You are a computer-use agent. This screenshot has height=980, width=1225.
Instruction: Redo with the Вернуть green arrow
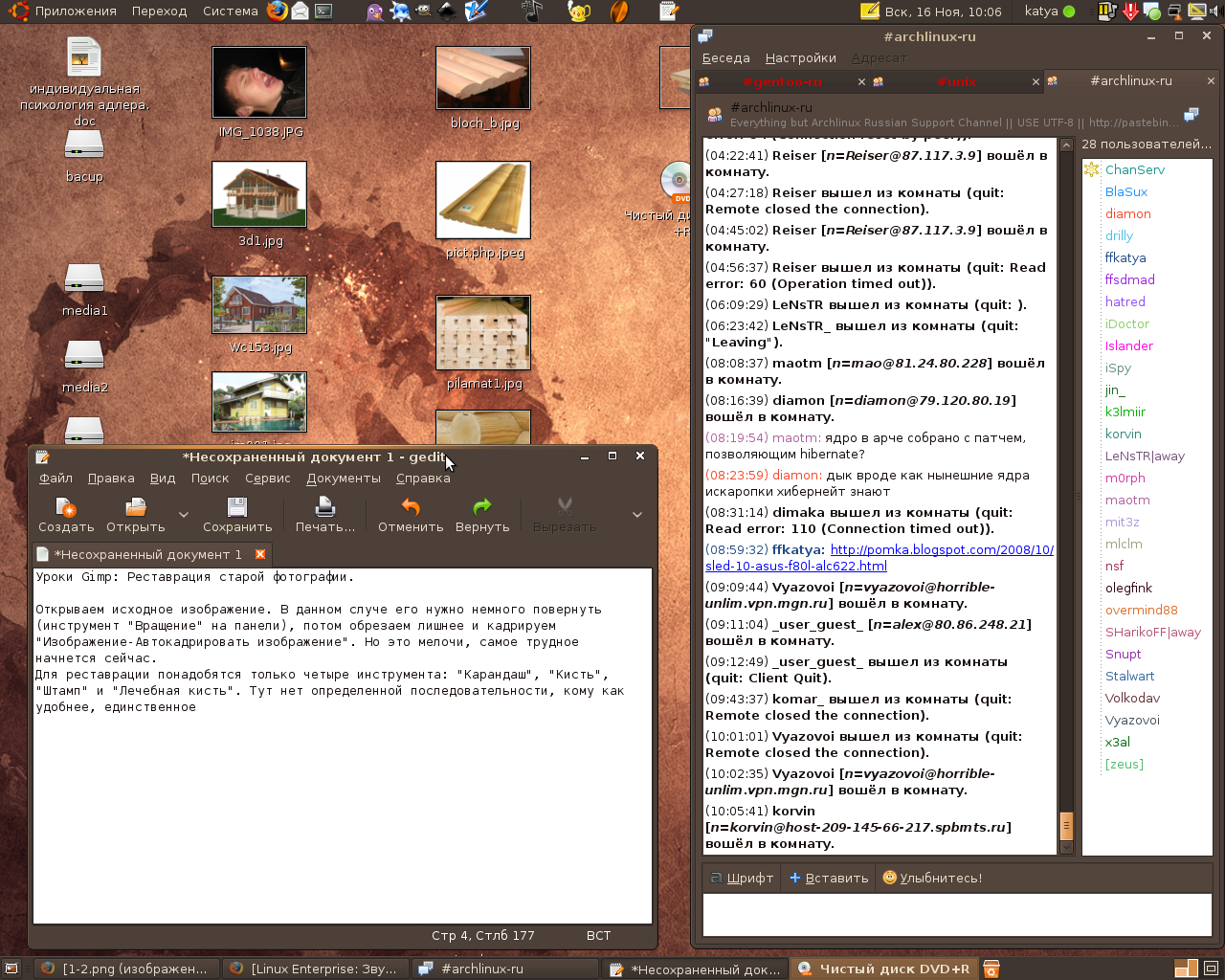(x=482, y=507)
